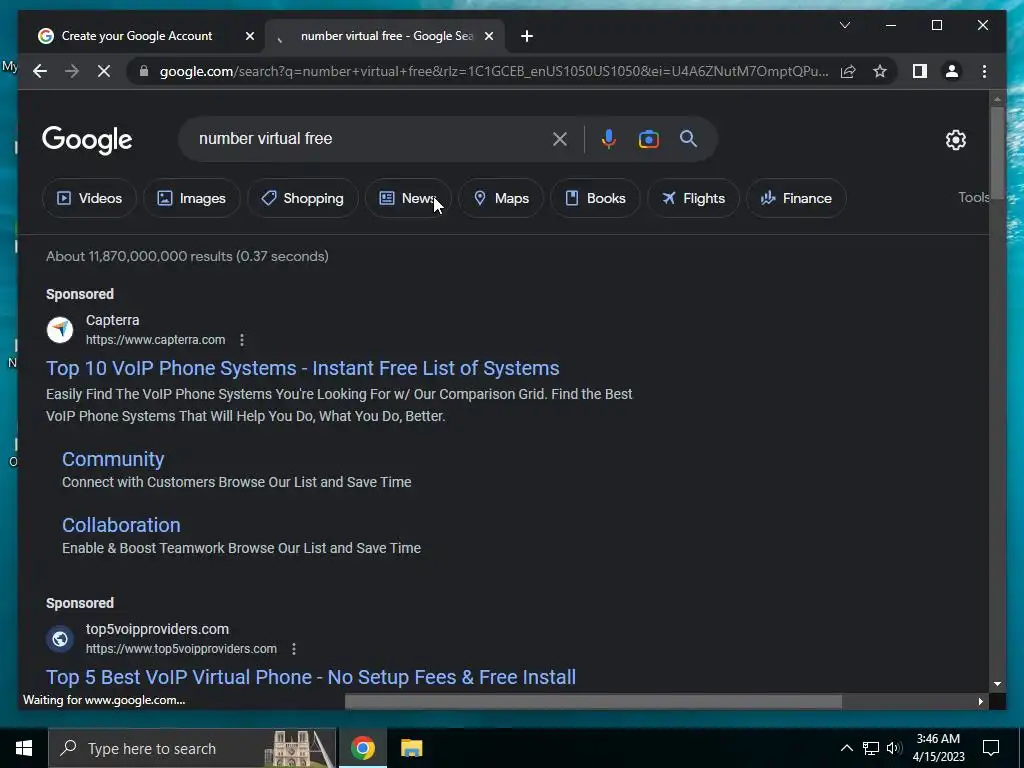
Task: Click the forward navigation arrow
Action: [72, 71]
